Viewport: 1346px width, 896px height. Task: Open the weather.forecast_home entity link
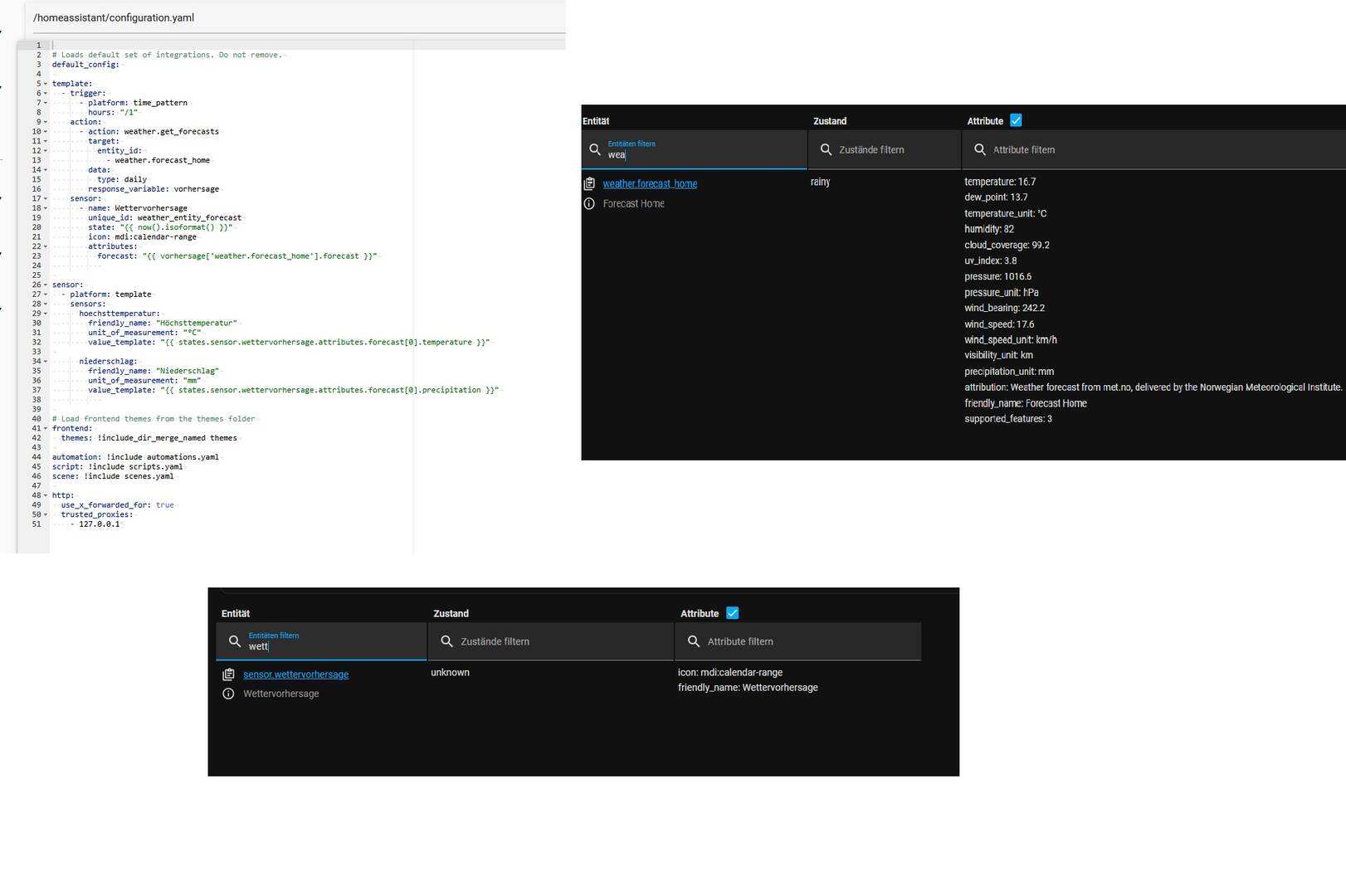[x=650, y=183]
